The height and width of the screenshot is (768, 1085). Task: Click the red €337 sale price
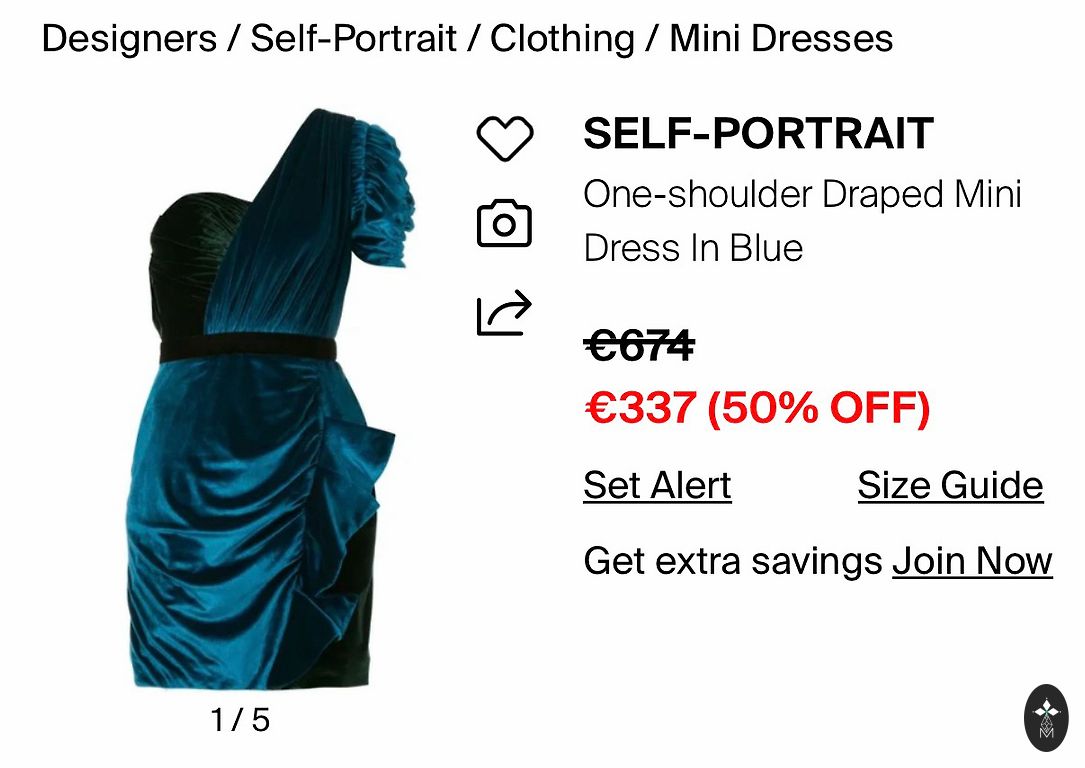point(640,408)
